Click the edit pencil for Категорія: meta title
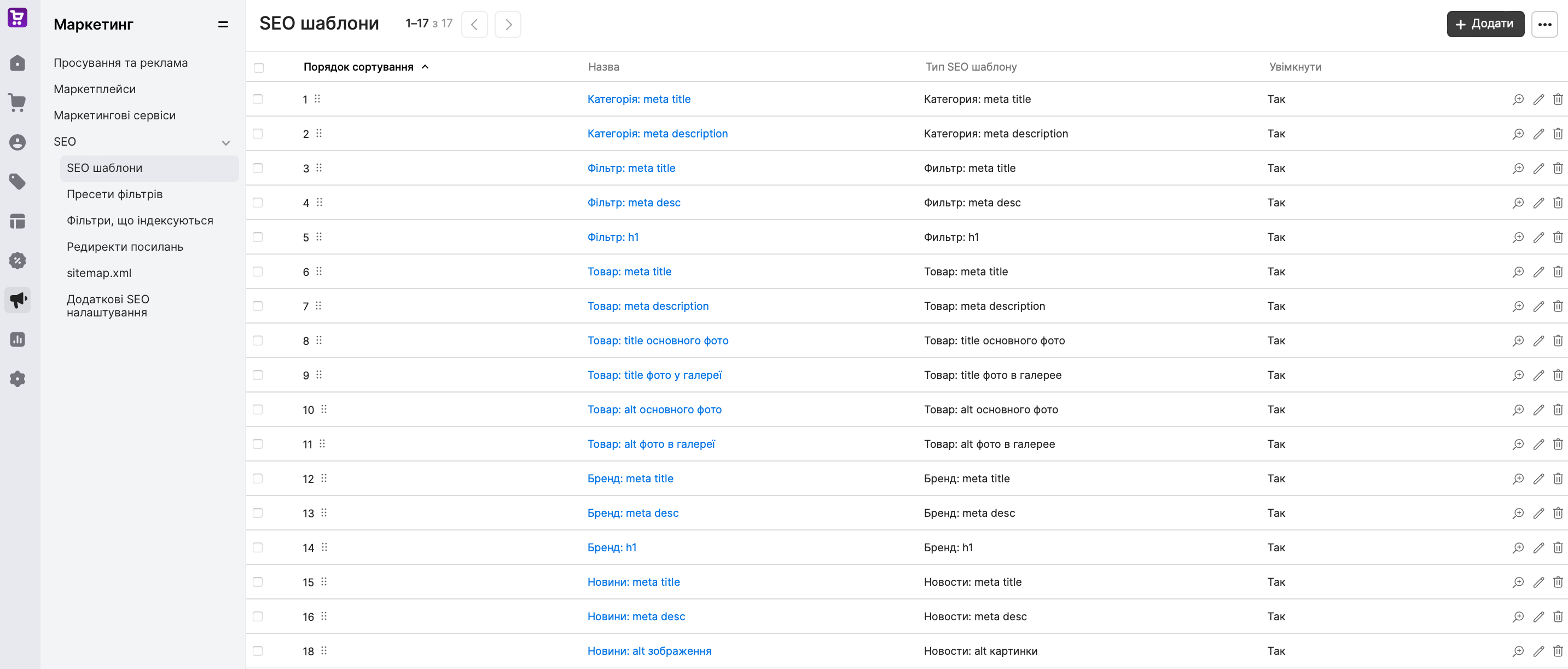Image resolution: width=1568 pixels, height=669 pixels. click(x=1538, y=99)
